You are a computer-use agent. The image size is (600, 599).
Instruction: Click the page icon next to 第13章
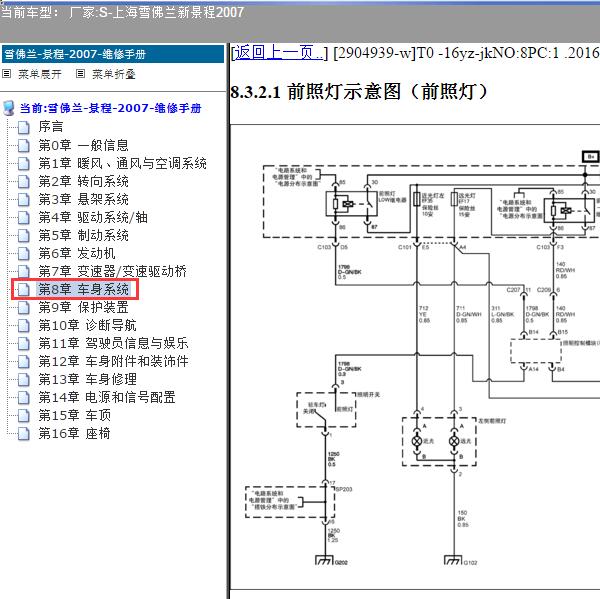(24, 380)
